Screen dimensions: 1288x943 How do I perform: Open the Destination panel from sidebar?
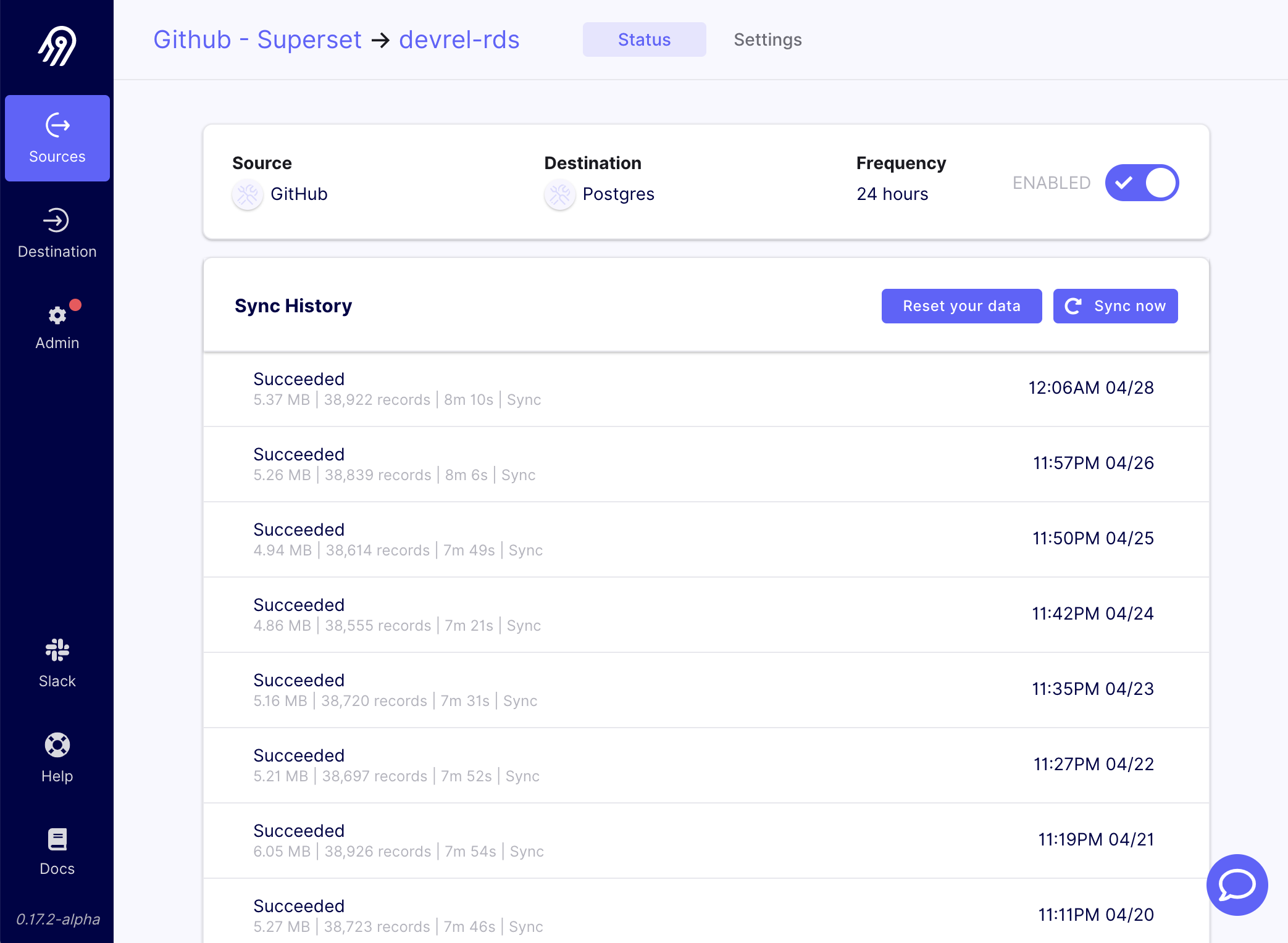tap(57, 231)
